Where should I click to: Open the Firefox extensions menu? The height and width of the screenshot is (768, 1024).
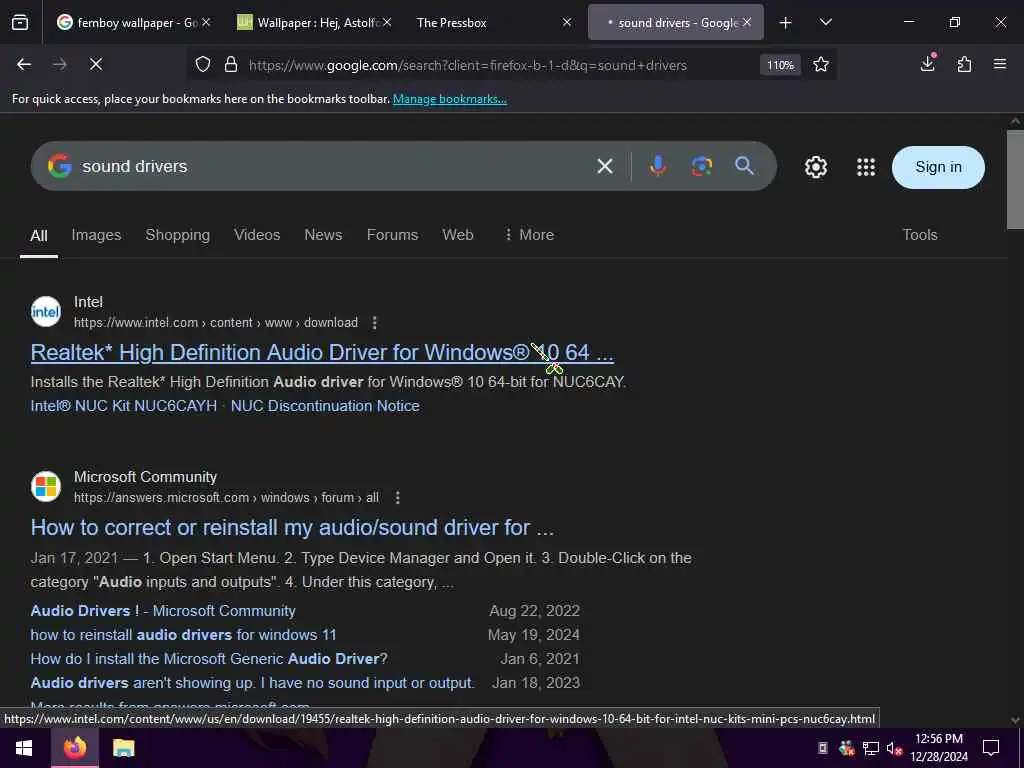click(964, 64)
